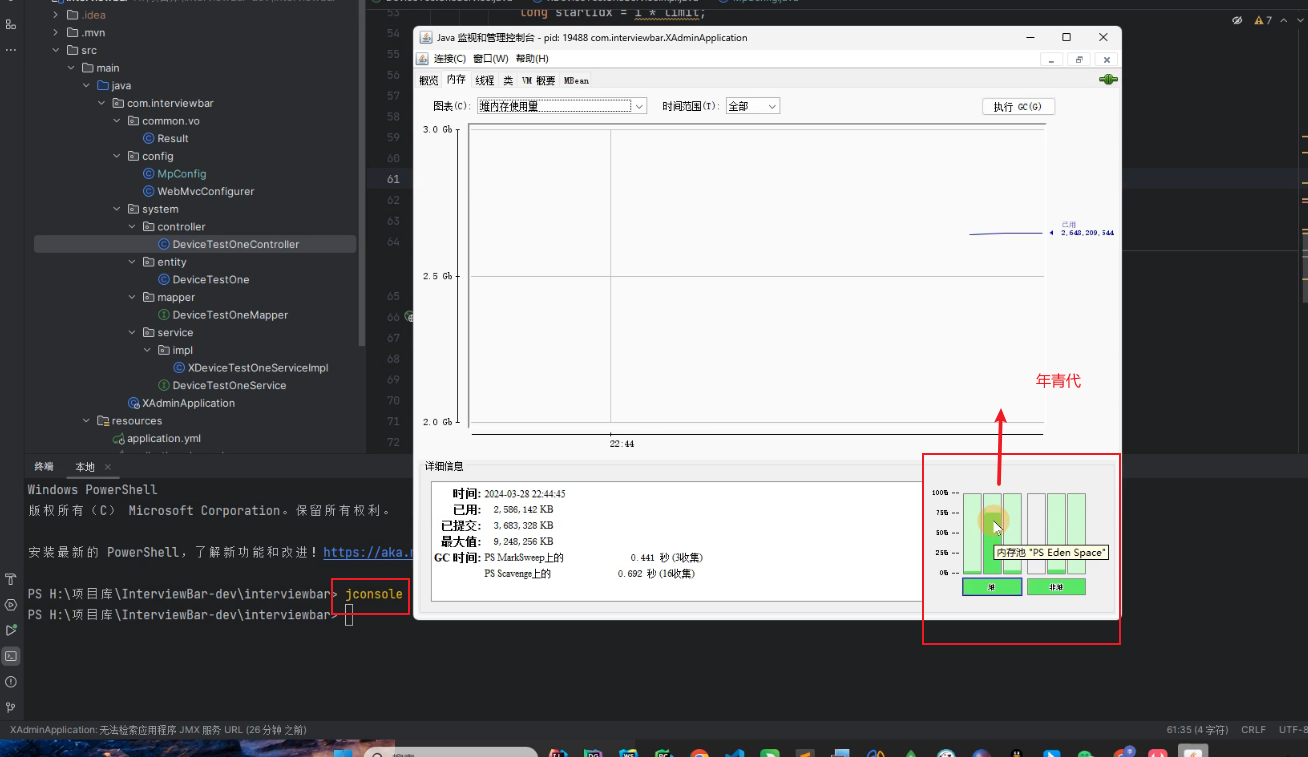Viewport: 1308px width, 757px height.
Task: Click CRLF line separator in status bar
Action: pyautogui.click(x=1253, y=730)
